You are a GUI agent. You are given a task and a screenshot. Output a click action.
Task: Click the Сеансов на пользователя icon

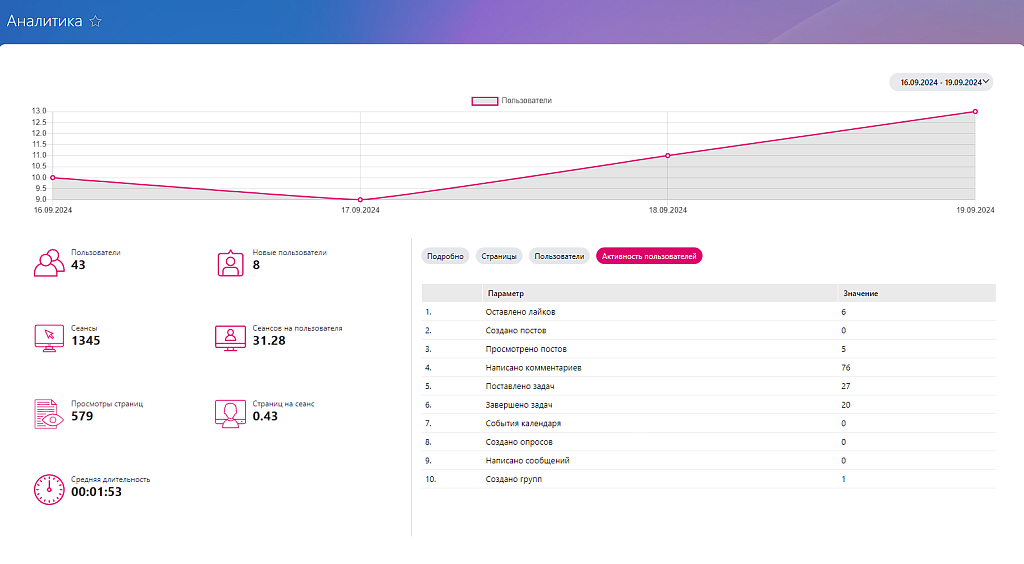tap(231, 337)
